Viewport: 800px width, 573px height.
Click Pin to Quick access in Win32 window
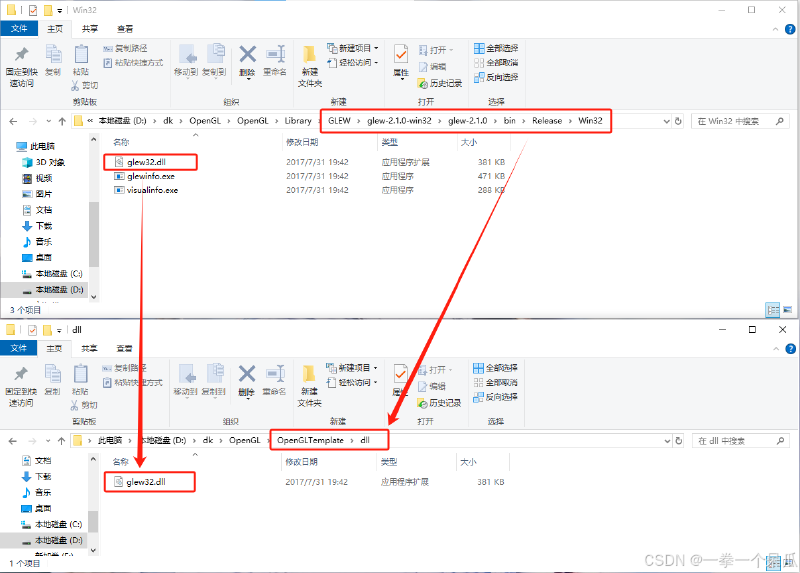point(21,67)
